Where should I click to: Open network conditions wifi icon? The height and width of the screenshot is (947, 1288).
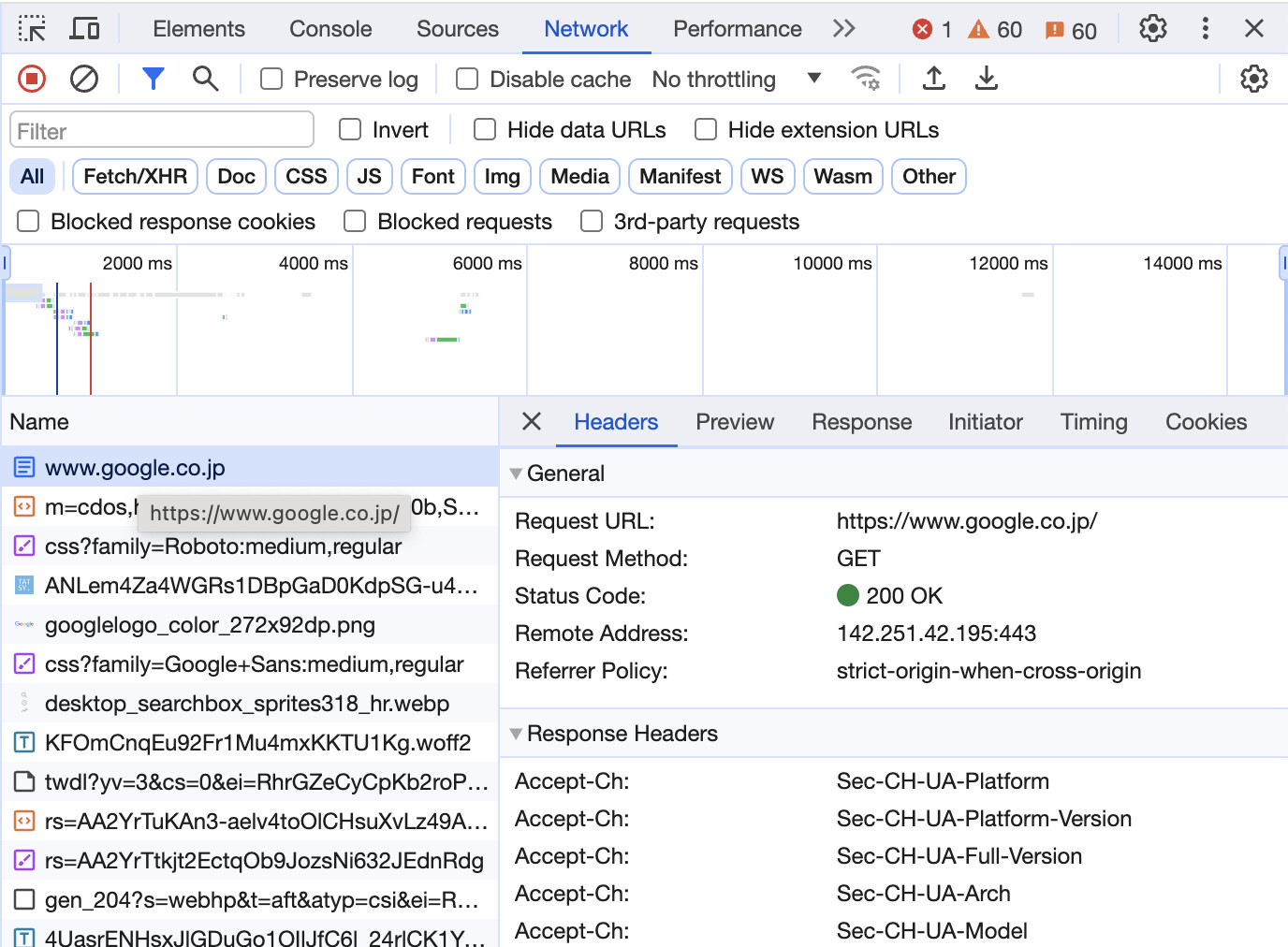866,79
